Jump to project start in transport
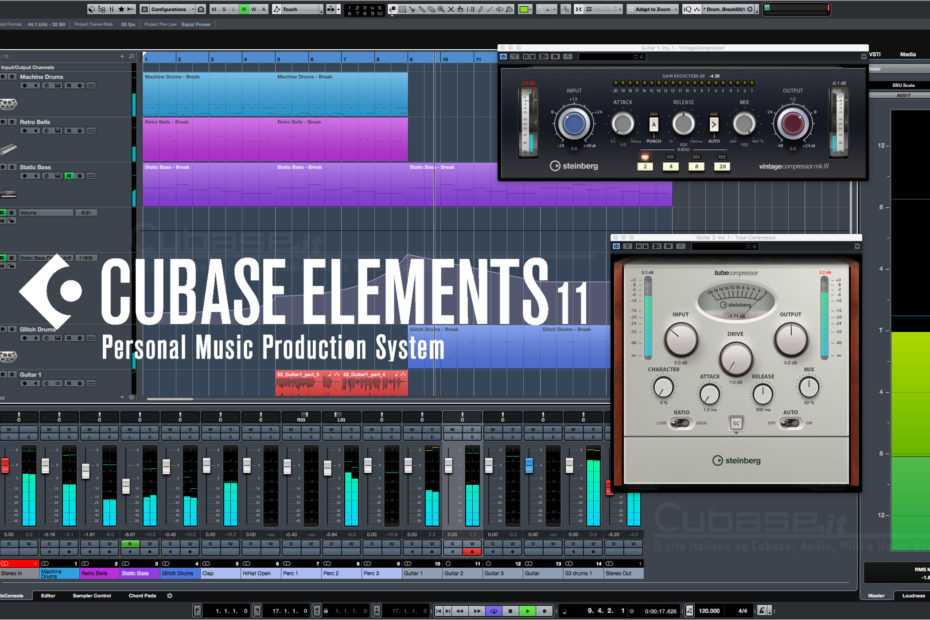The image size is (930, 620). 438,610
